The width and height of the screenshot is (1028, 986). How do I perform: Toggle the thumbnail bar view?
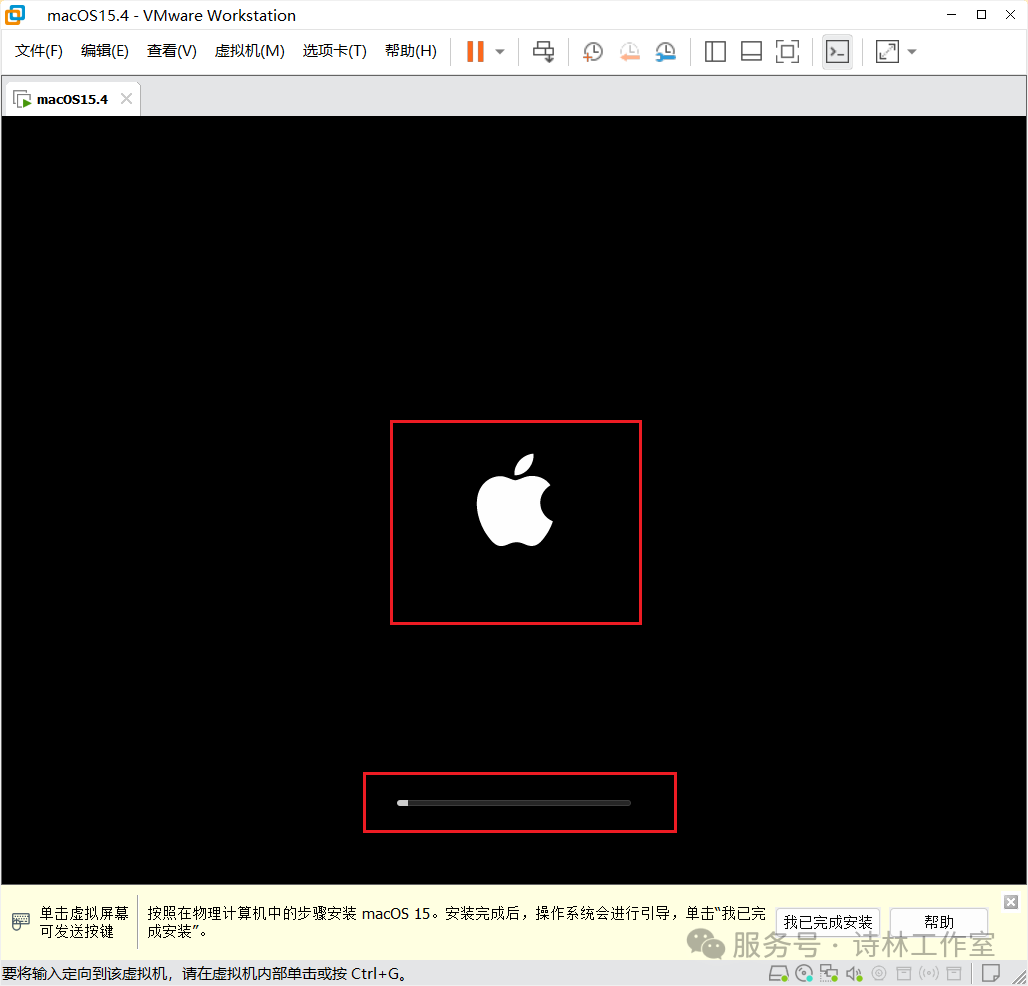click(x=751, y=52)
